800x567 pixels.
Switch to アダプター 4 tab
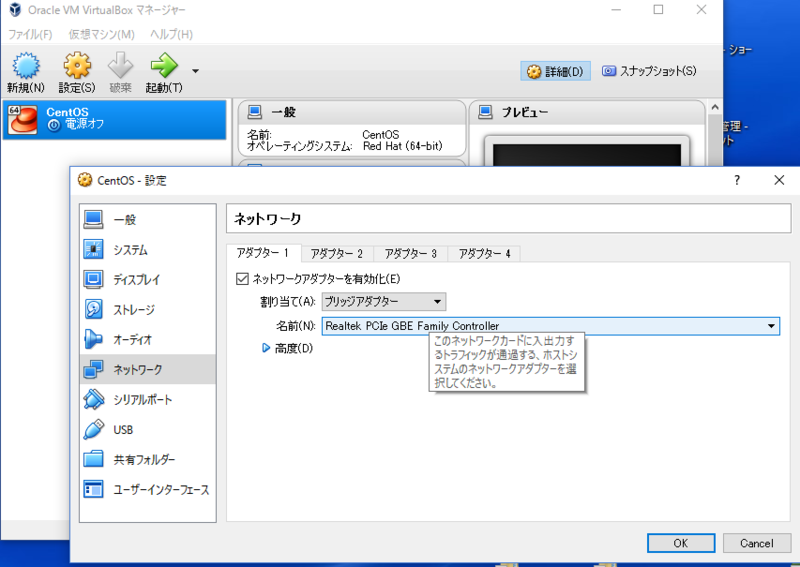click(x=484, y=253)
